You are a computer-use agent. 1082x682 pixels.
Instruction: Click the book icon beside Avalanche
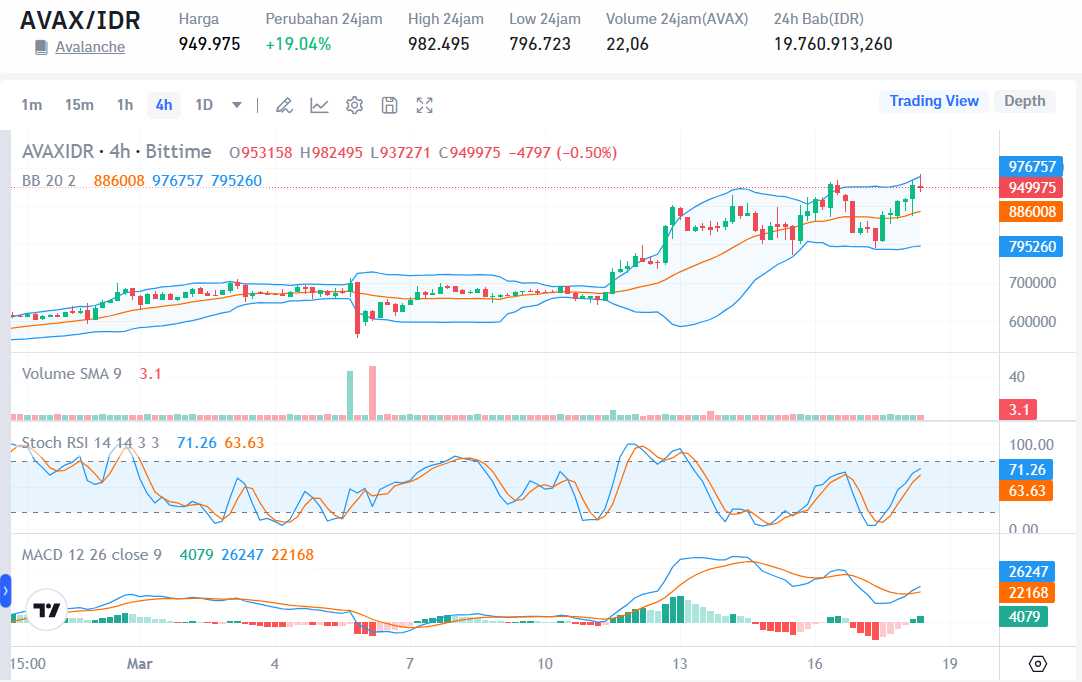[x=41, y=47]
